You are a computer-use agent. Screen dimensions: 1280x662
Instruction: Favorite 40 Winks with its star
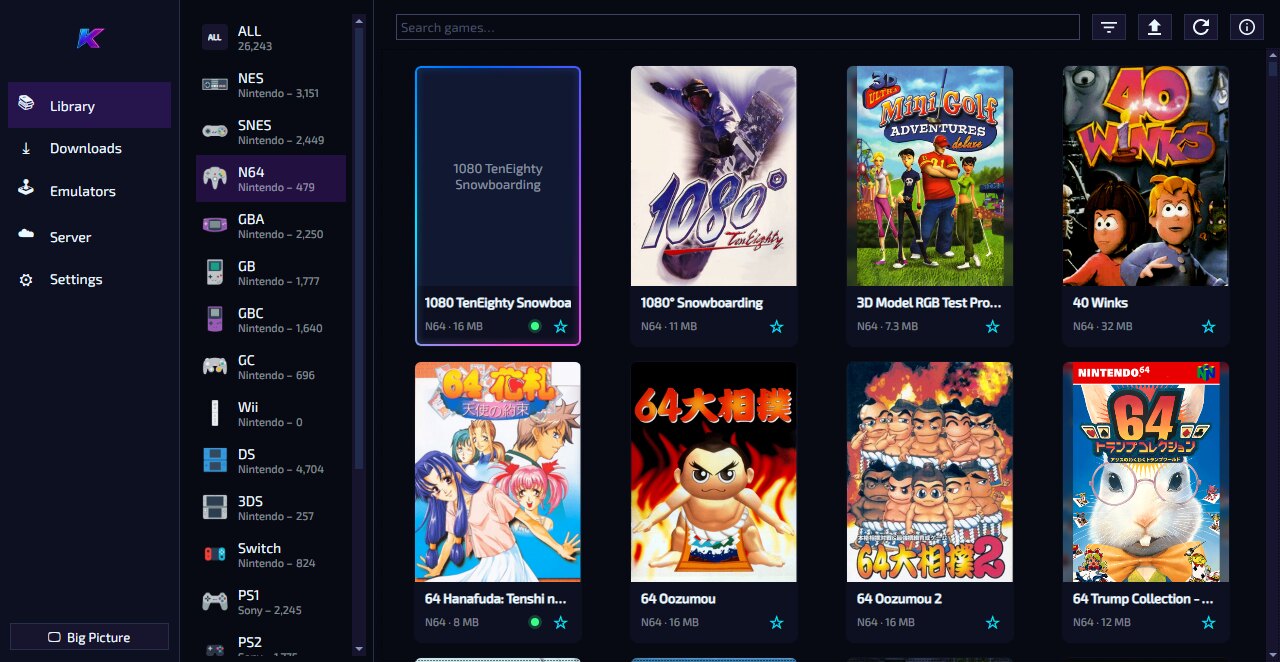click(1208, 326)
